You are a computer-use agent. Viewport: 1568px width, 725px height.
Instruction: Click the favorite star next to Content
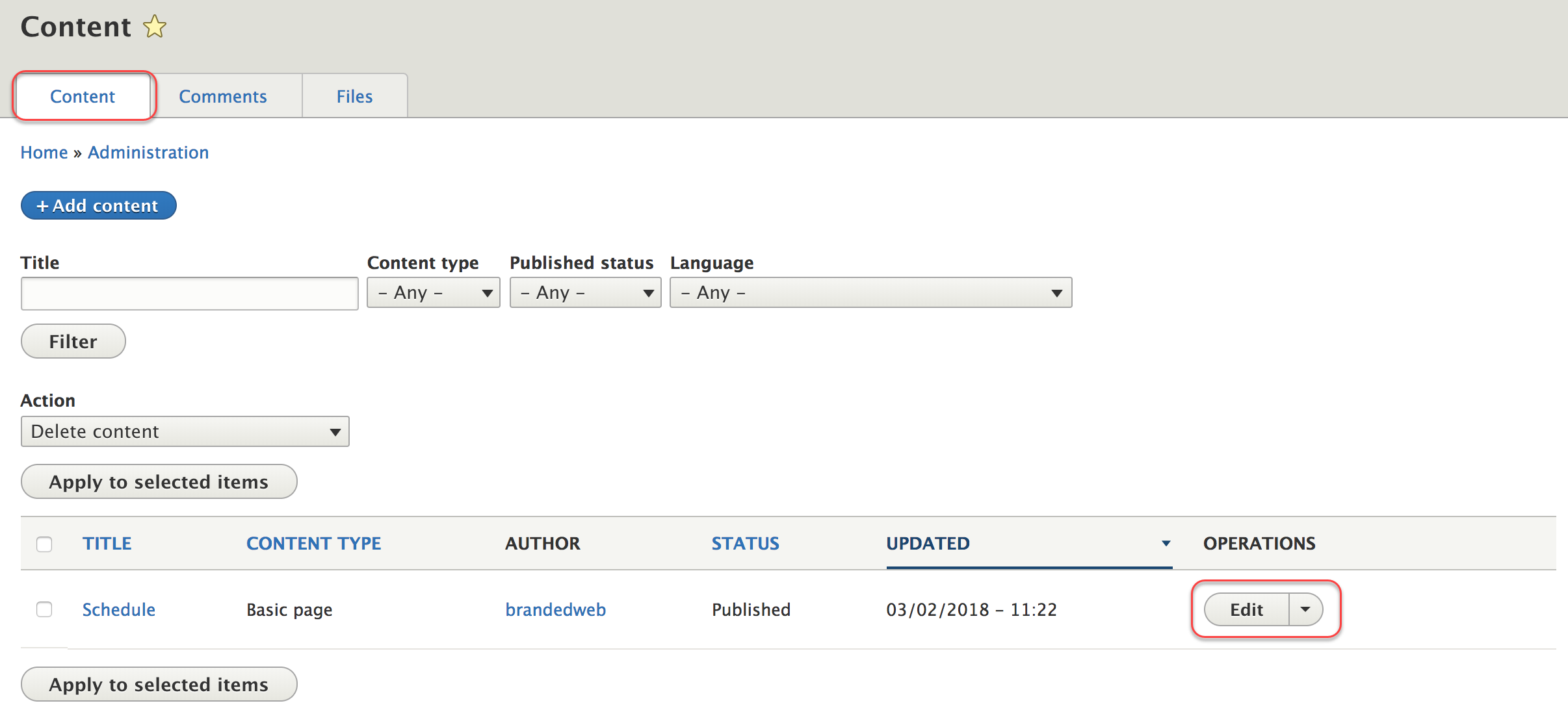155,27
